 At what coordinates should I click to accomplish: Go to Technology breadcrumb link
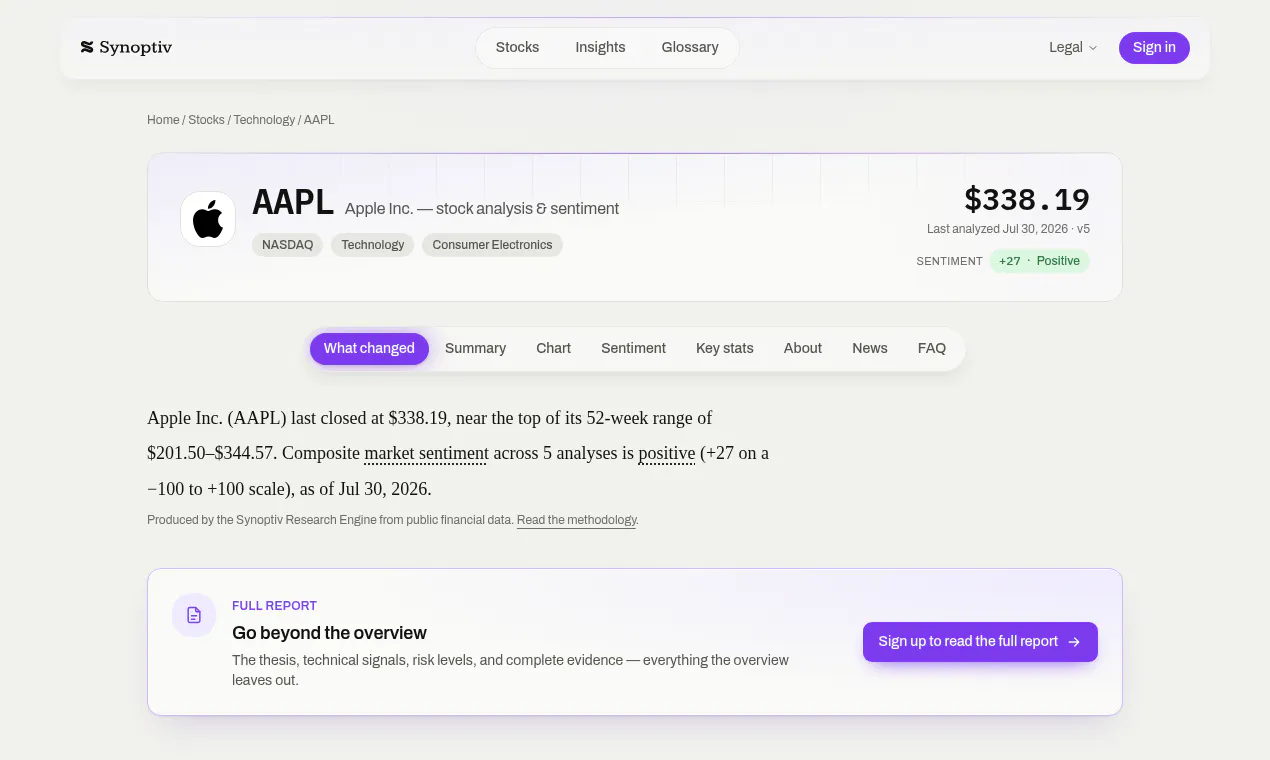tap(264, 120)
